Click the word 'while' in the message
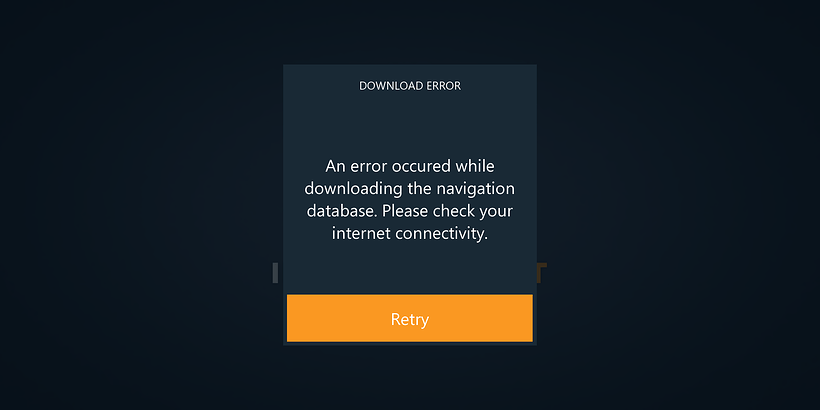The image size is (820, 410). pyautogui.click(x=475, y=166)
